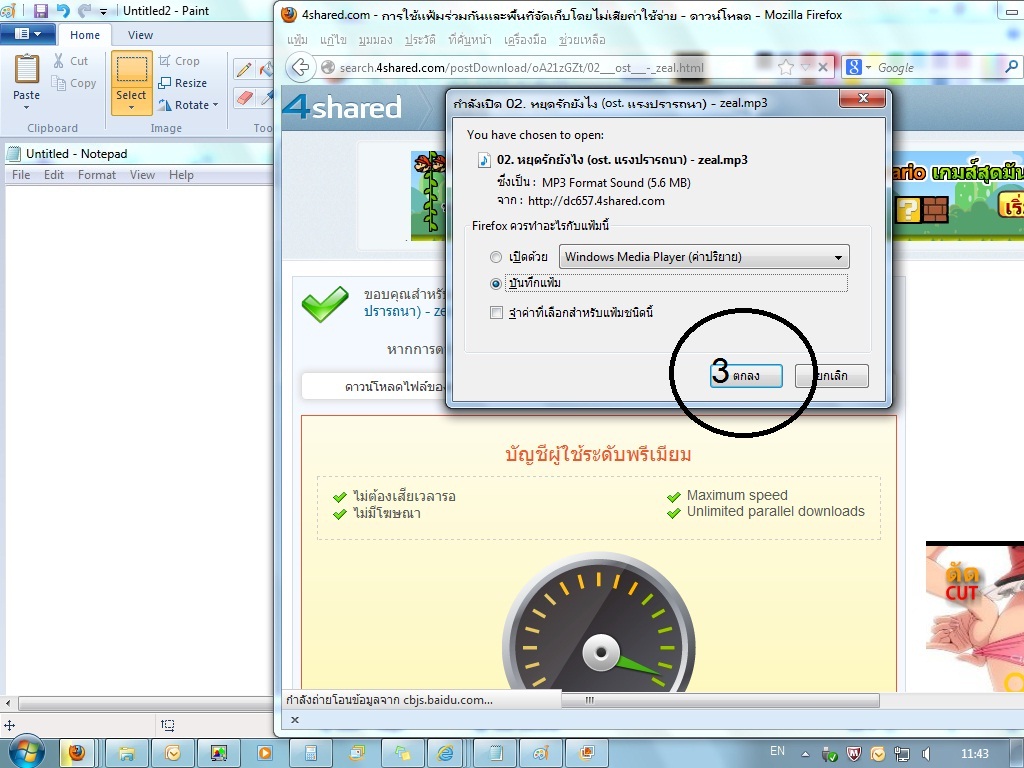1024x768 pixels.
Task: Select the บันทึกแฟ้ม radio button
Action: (x=496, y=284)
